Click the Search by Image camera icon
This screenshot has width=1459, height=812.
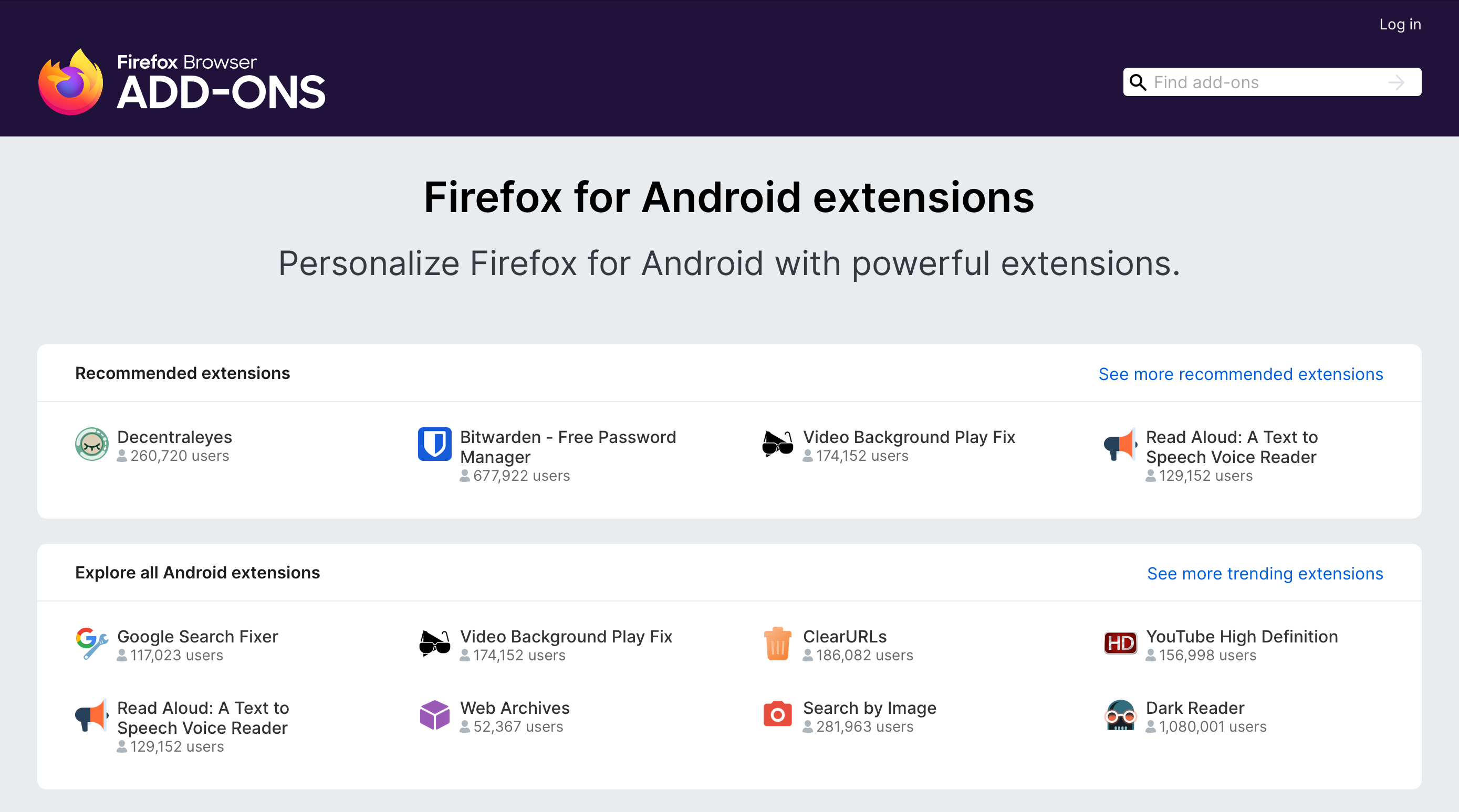[x=778, y=715]
